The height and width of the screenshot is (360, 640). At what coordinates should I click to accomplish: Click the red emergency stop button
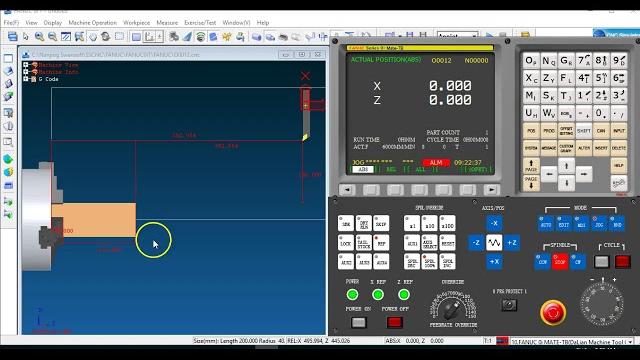[x=553, y=313]
